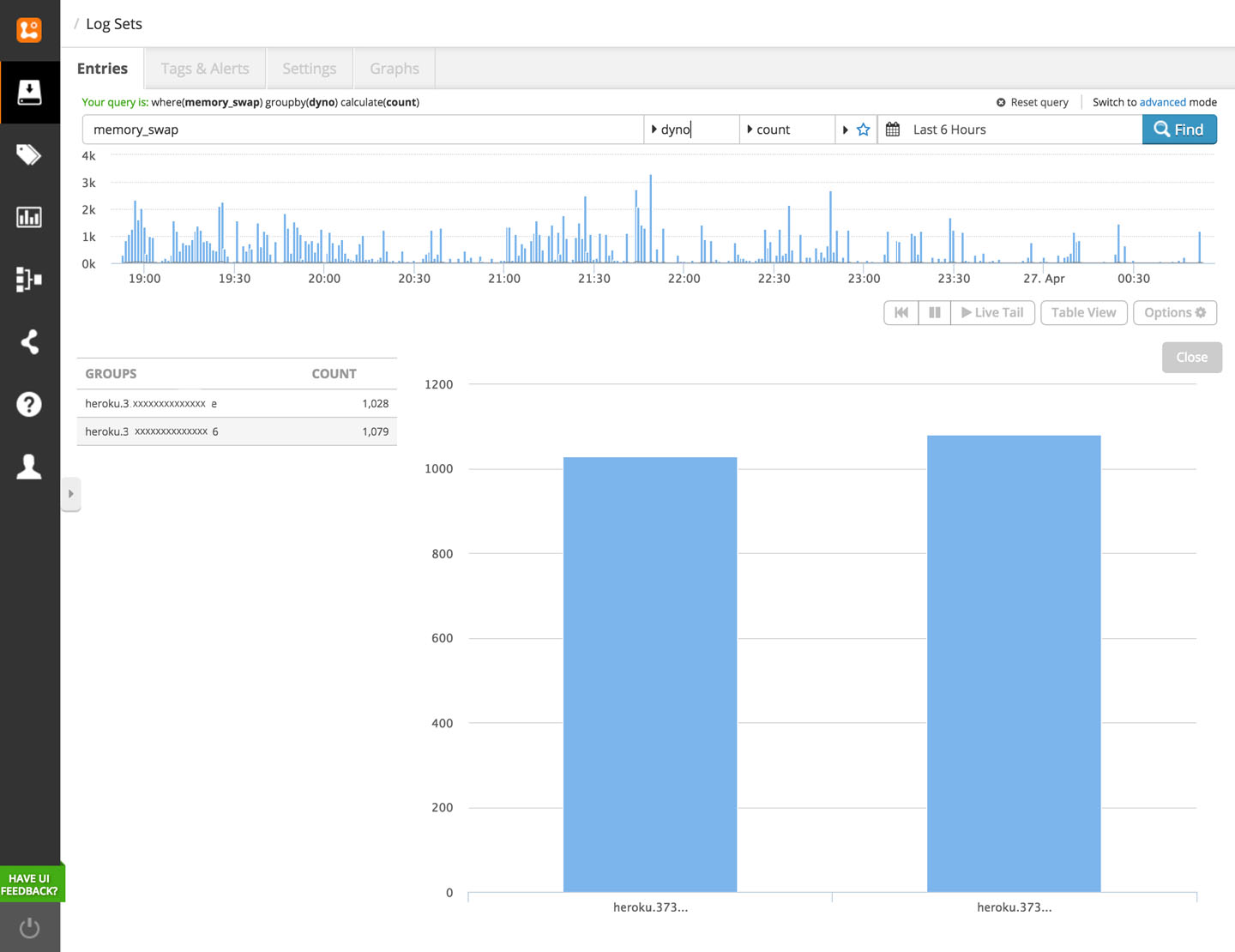Open the Dashboards chart sidebar icon
The image size is (1235, 952).
coord(29,217)
